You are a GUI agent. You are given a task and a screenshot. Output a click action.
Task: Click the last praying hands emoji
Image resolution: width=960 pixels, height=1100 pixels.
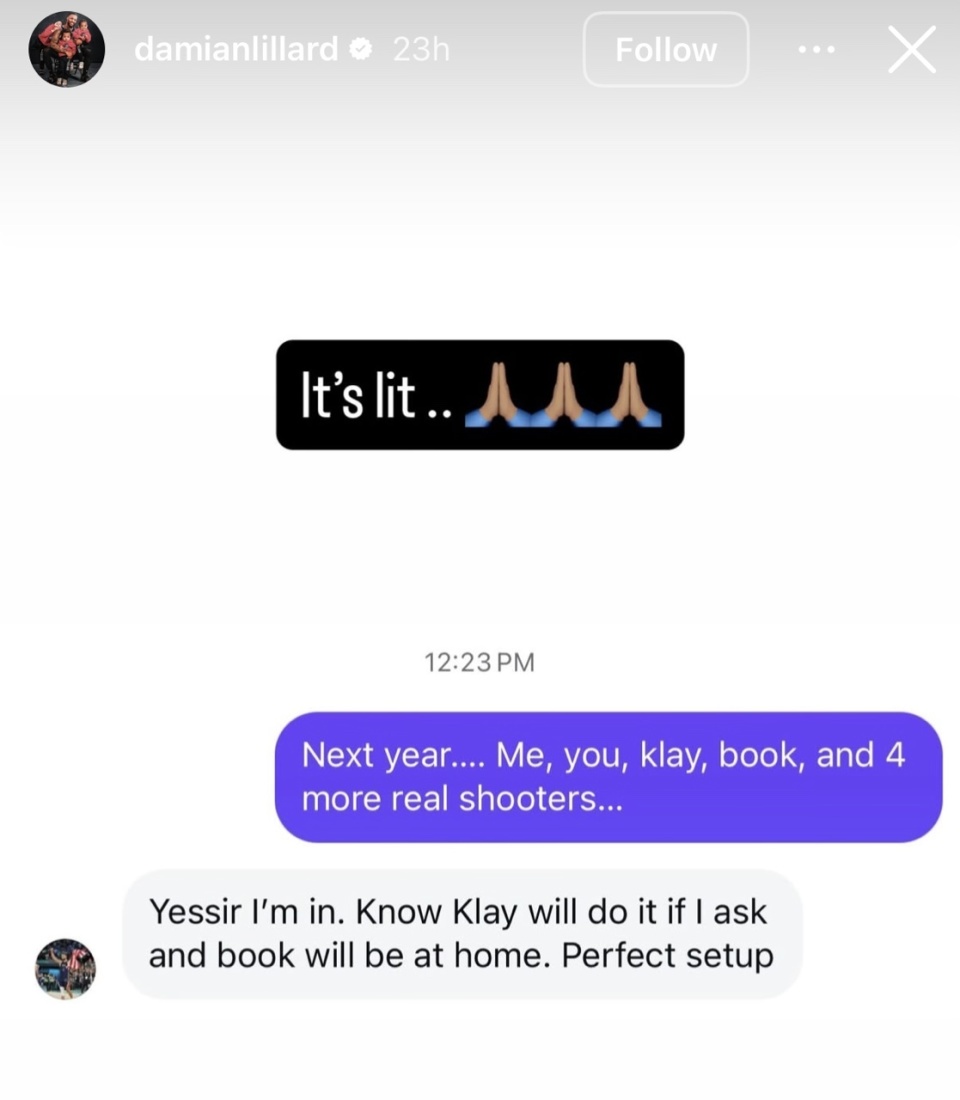point(629,394)
